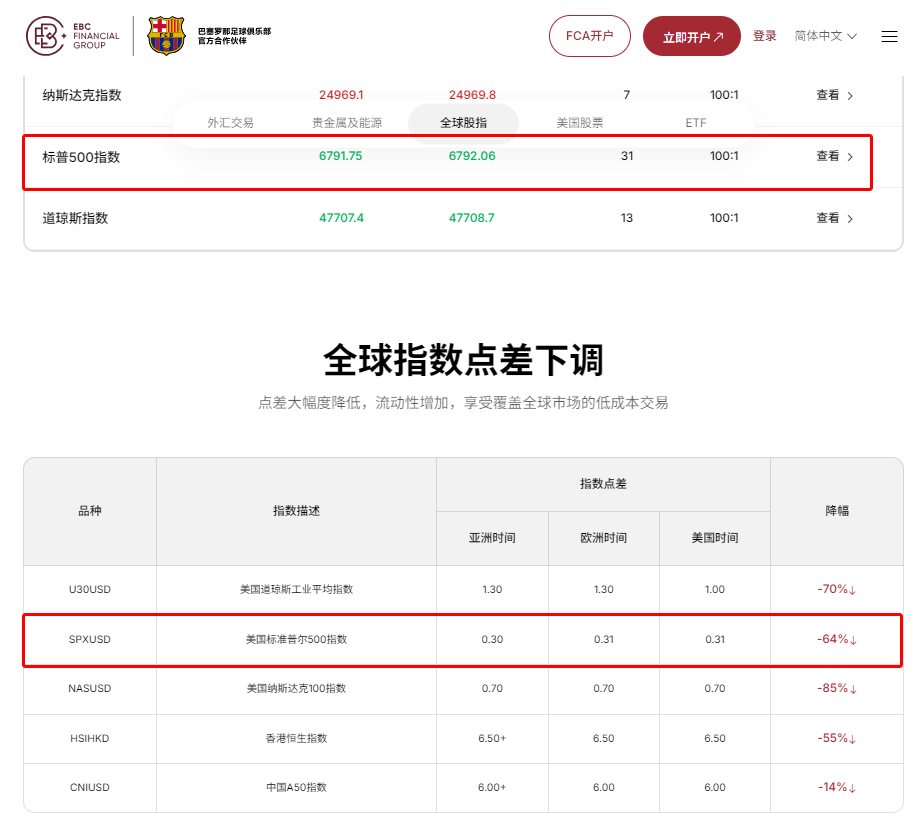This screenshot has height=817, width=918.
Task: Click the 登录 login link
Action: coord(764,34)
